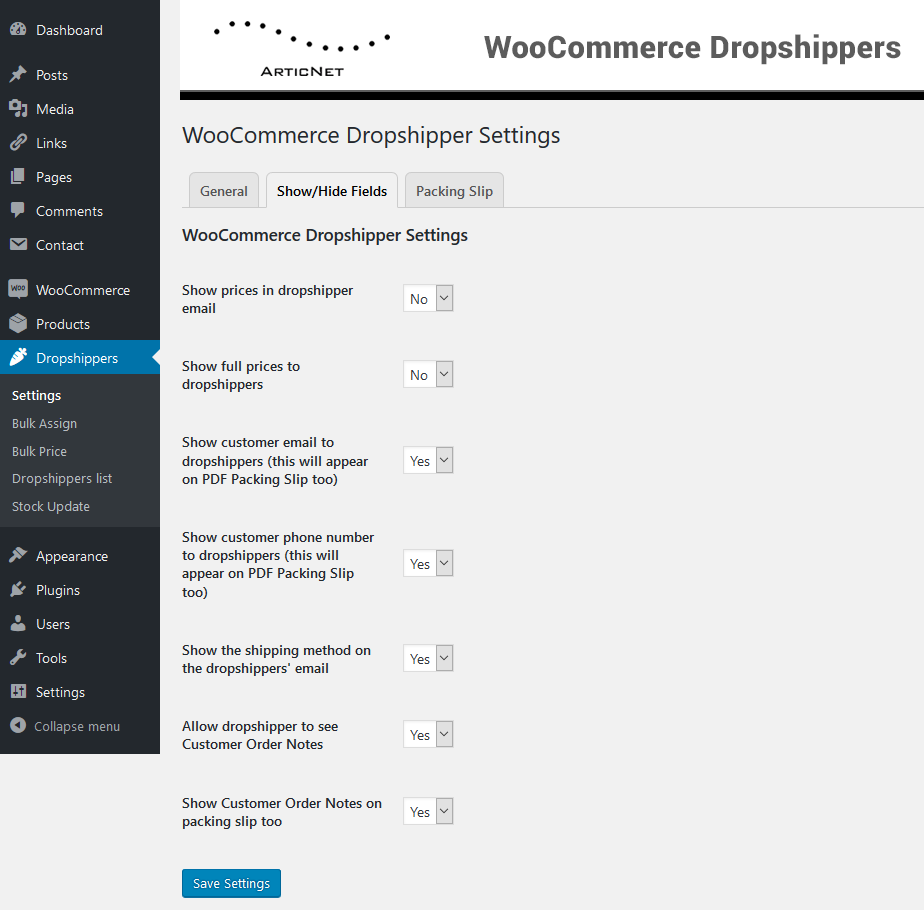Click the Dropshippers carrot icon
Image resolution: width=924 pixels, height=910 pixels.
[x=18, y=357]
